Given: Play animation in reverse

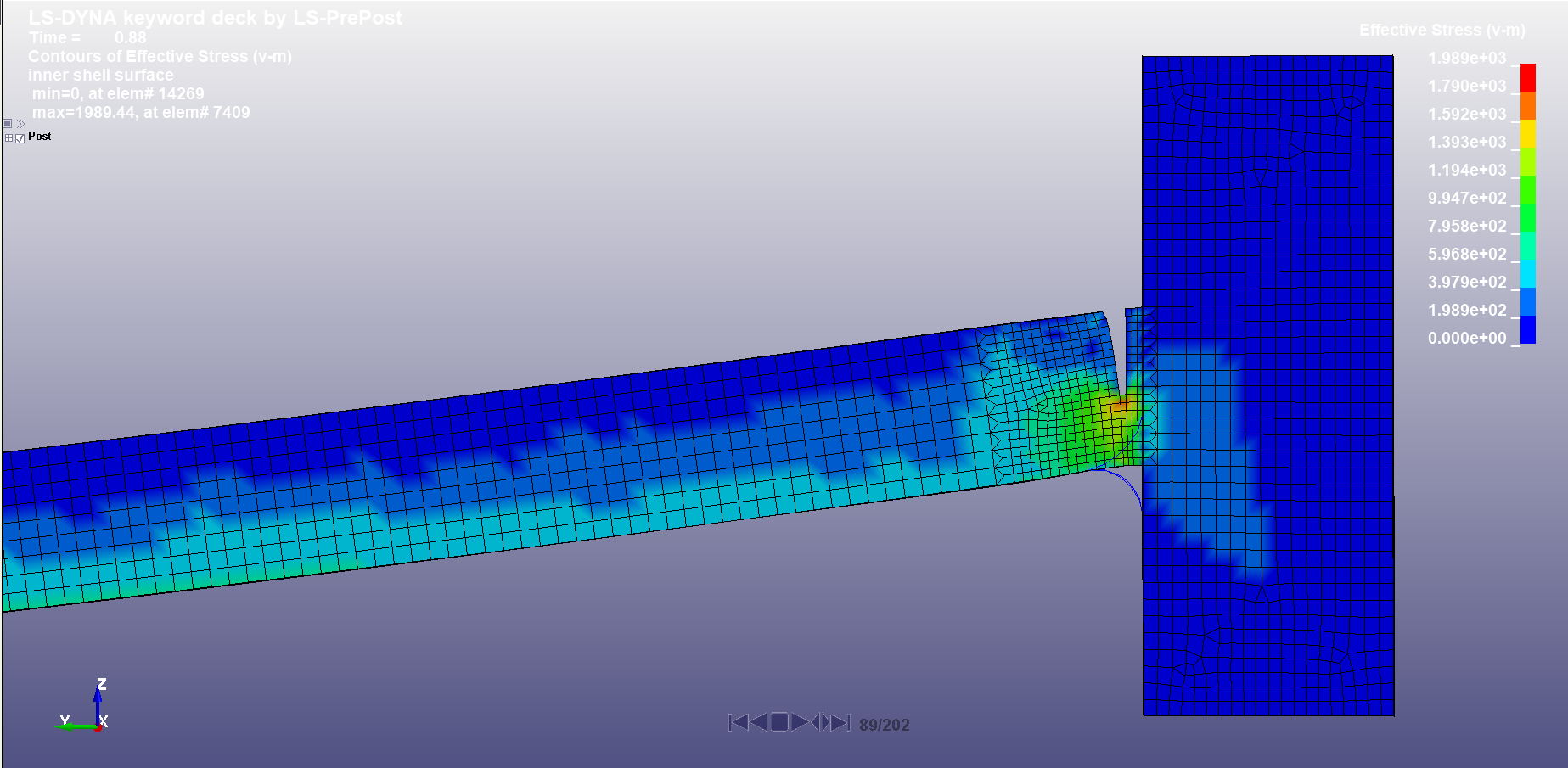Looking at the screenshot, I should pos(758,722).
